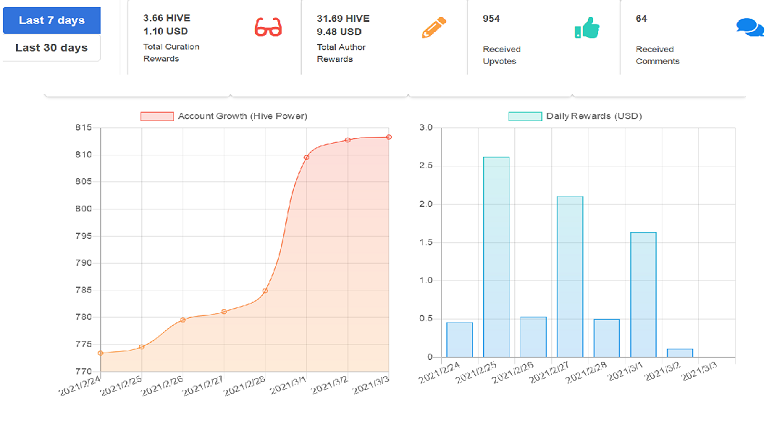
Task: Select the 2021/2/26 bar in Daily Rewards
Action: pyautogui.click(x=533, y=337)
